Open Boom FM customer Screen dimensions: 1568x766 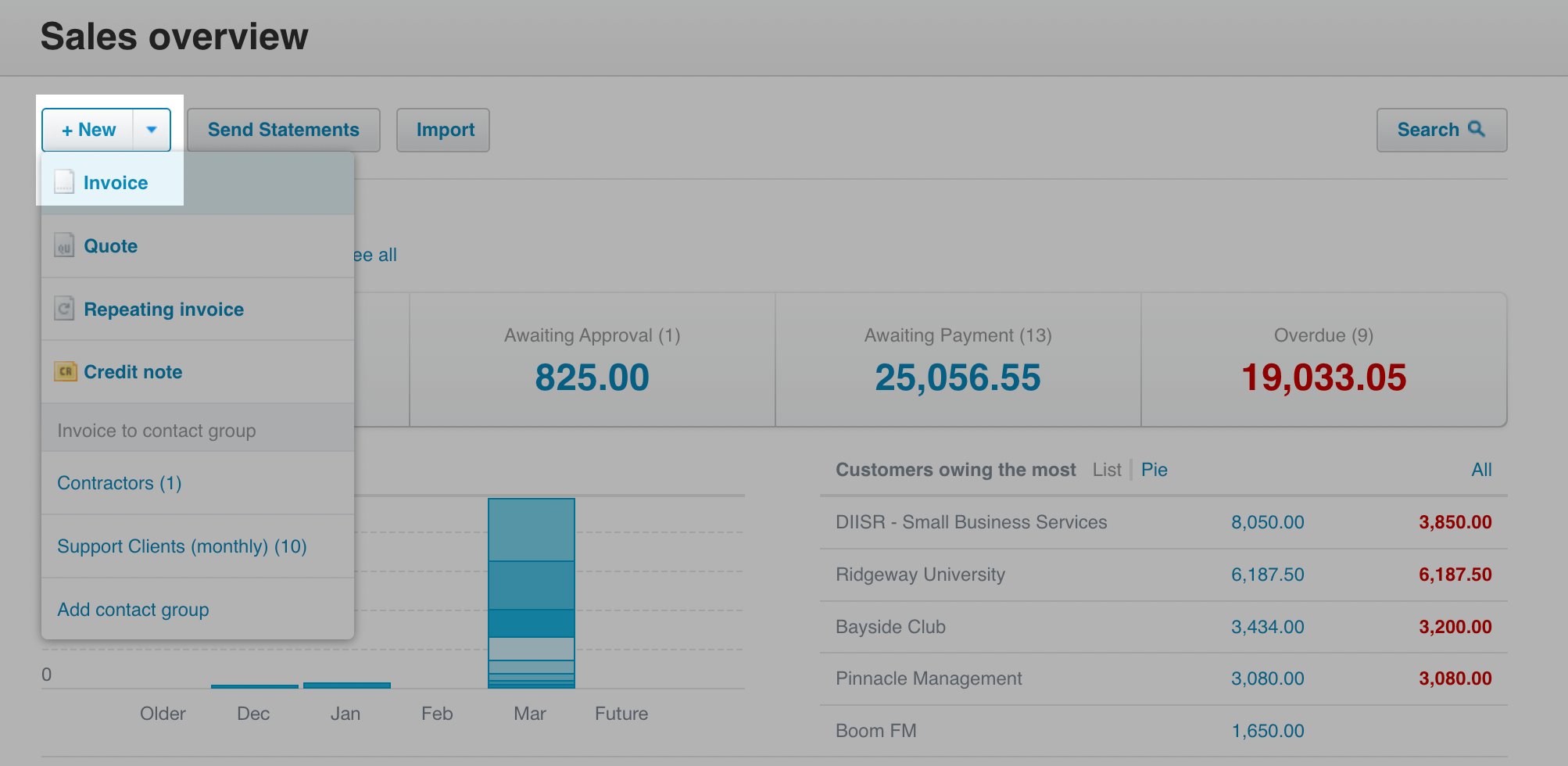click(876, 731)
